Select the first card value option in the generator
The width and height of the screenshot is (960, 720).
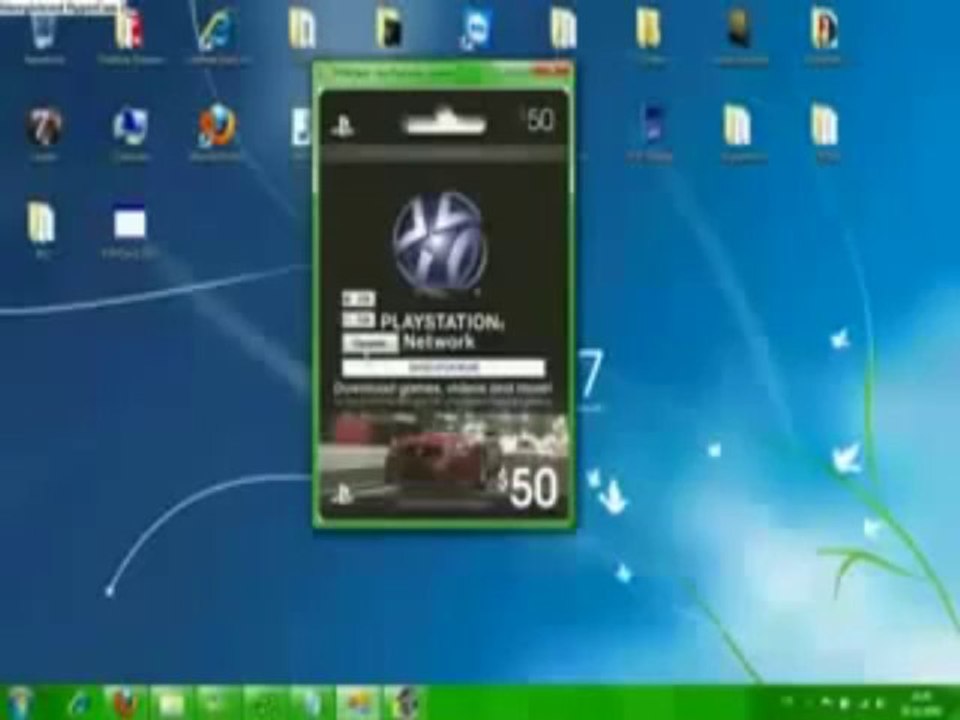click(358, 300)
